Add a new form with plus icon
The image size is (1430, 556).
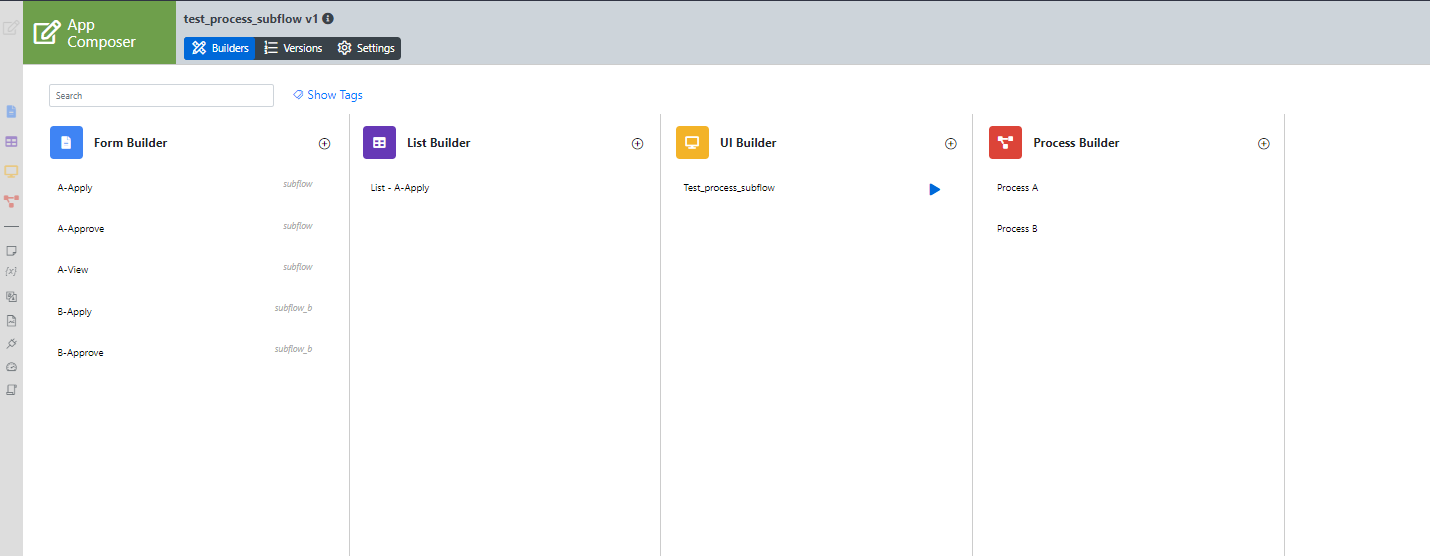pos(324,144)
